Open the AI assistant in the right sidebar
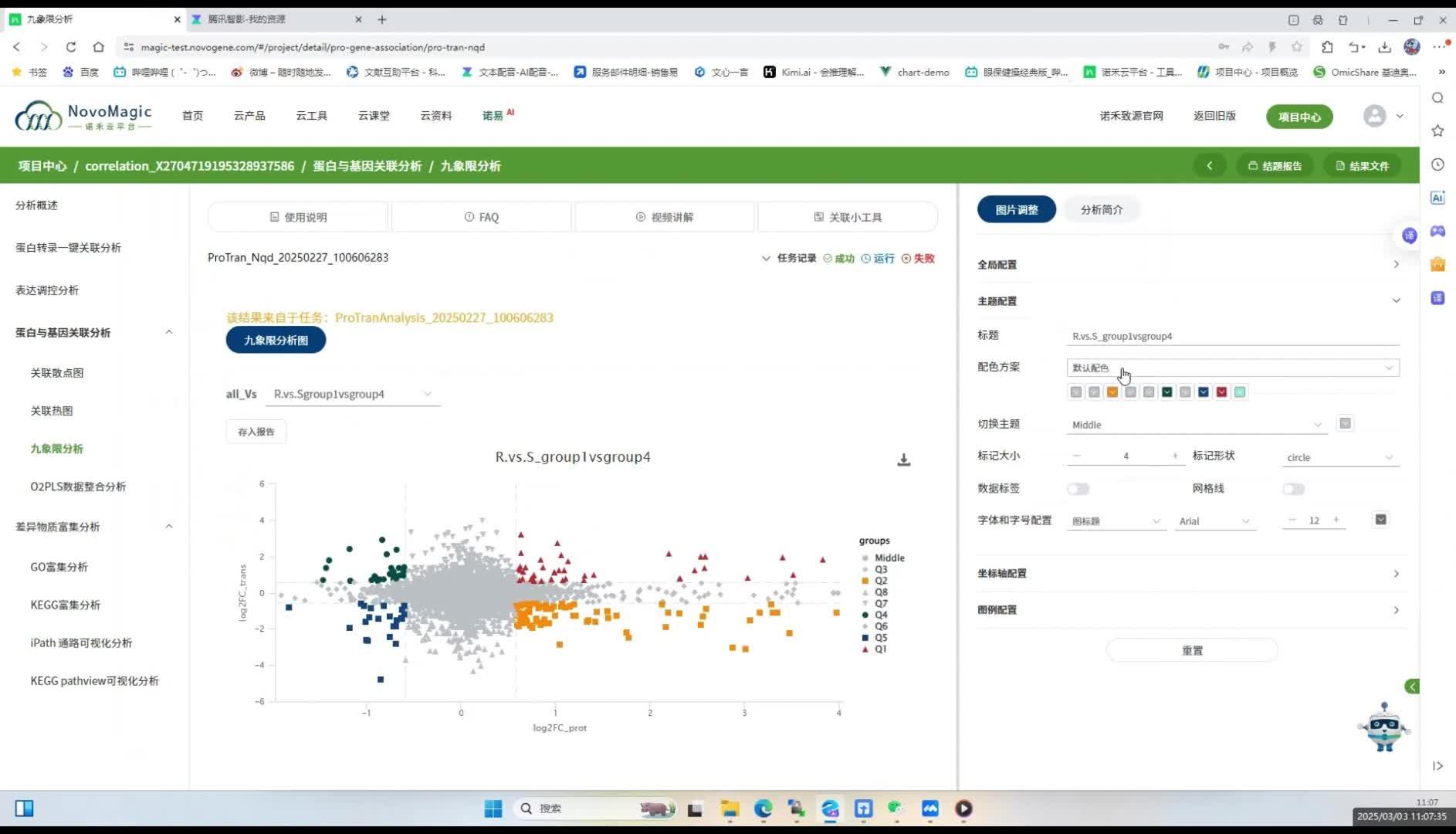Screen dimensions: 1456x834 (x=1437, y=198)
